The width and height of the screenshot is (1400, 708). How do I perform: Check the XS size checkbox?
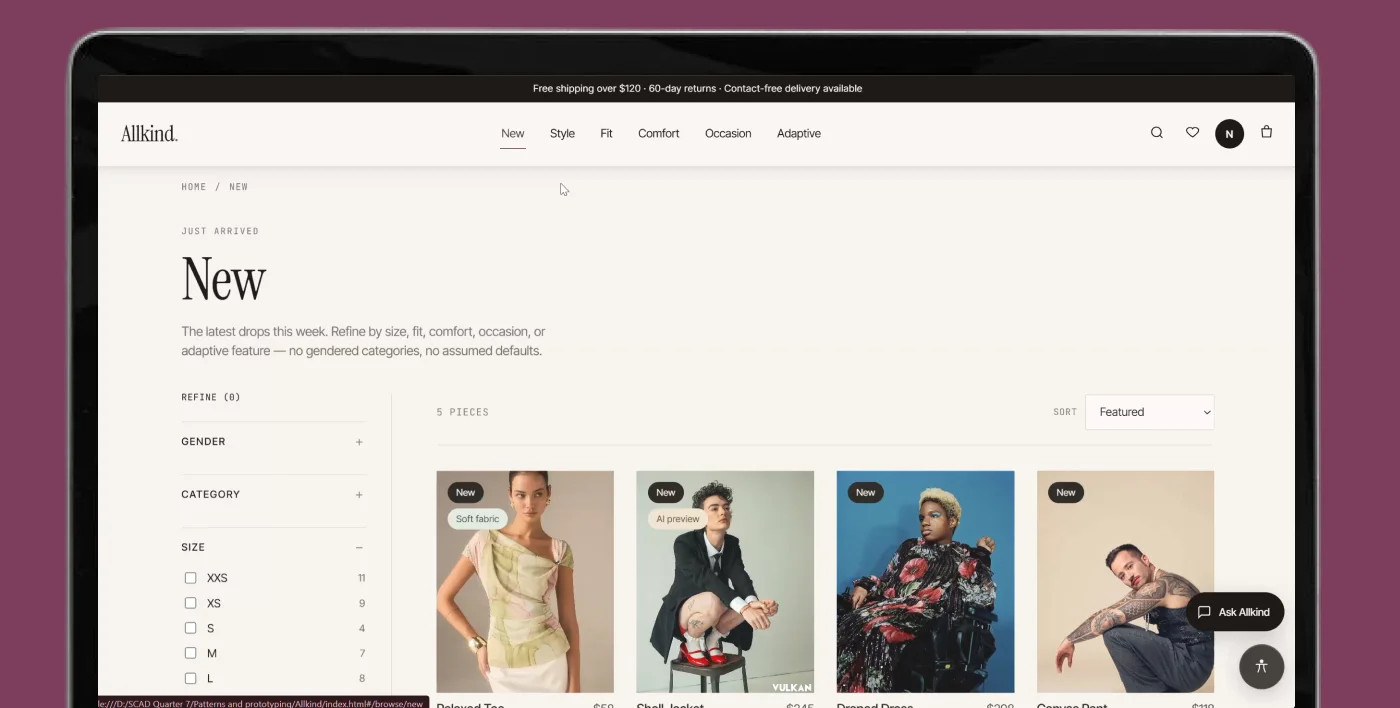[190, 603]
